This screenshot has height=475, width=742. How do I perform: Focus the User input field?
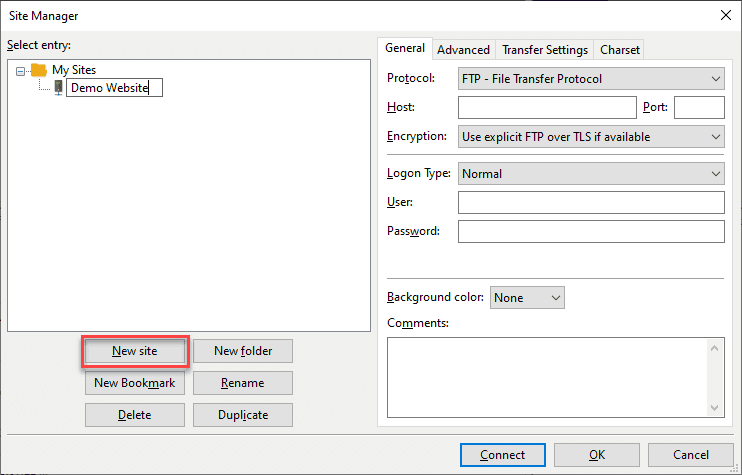click(x=591, y=202)
